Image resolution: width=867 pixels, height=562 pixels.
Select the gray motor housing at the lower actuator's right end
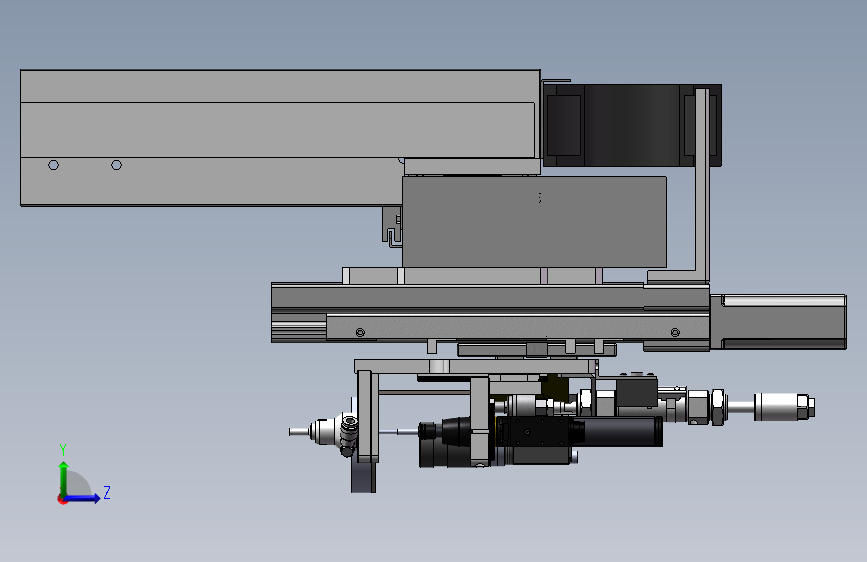pos(778,322)
